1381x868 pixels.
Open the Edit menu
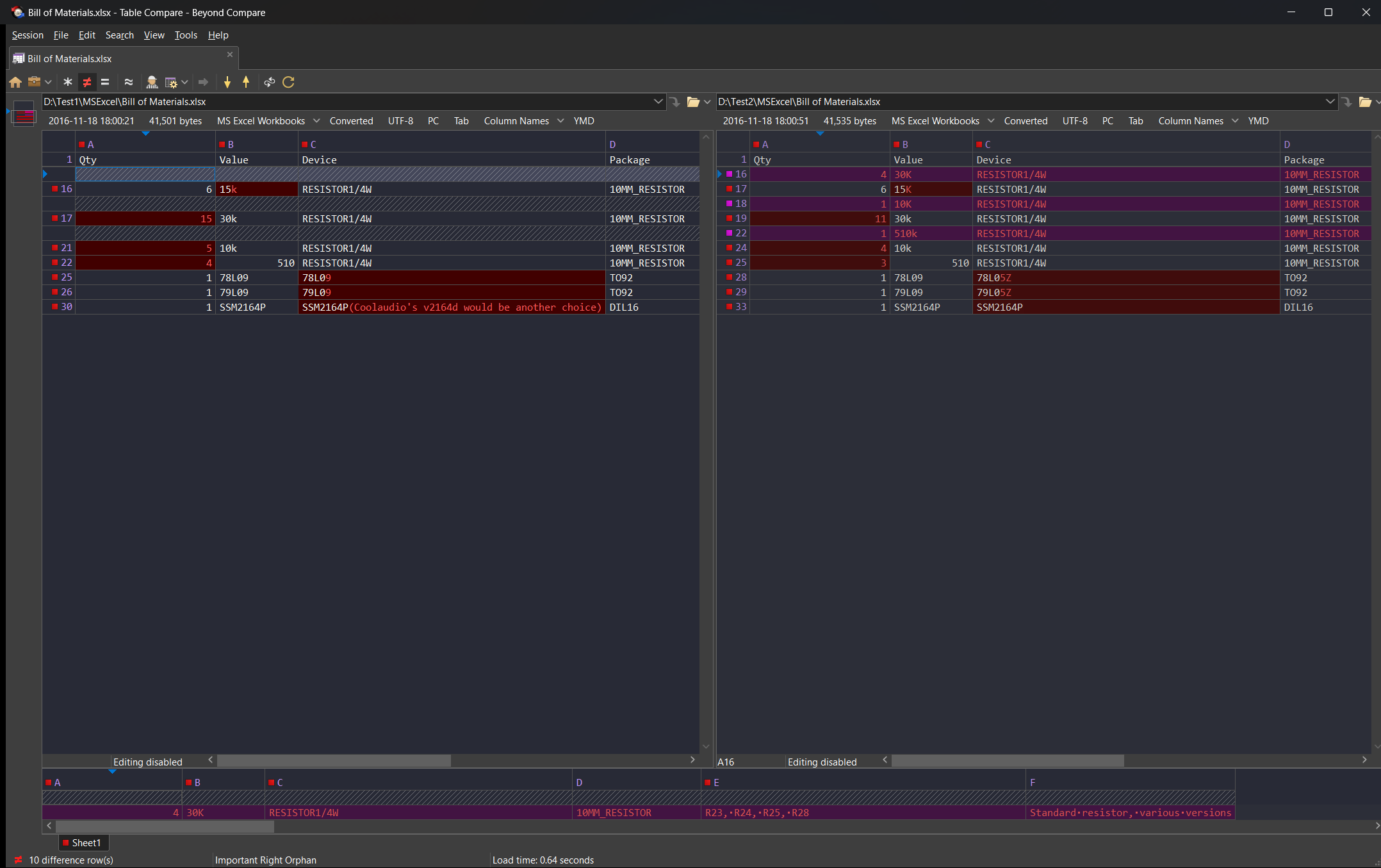(x=87, y=35)
